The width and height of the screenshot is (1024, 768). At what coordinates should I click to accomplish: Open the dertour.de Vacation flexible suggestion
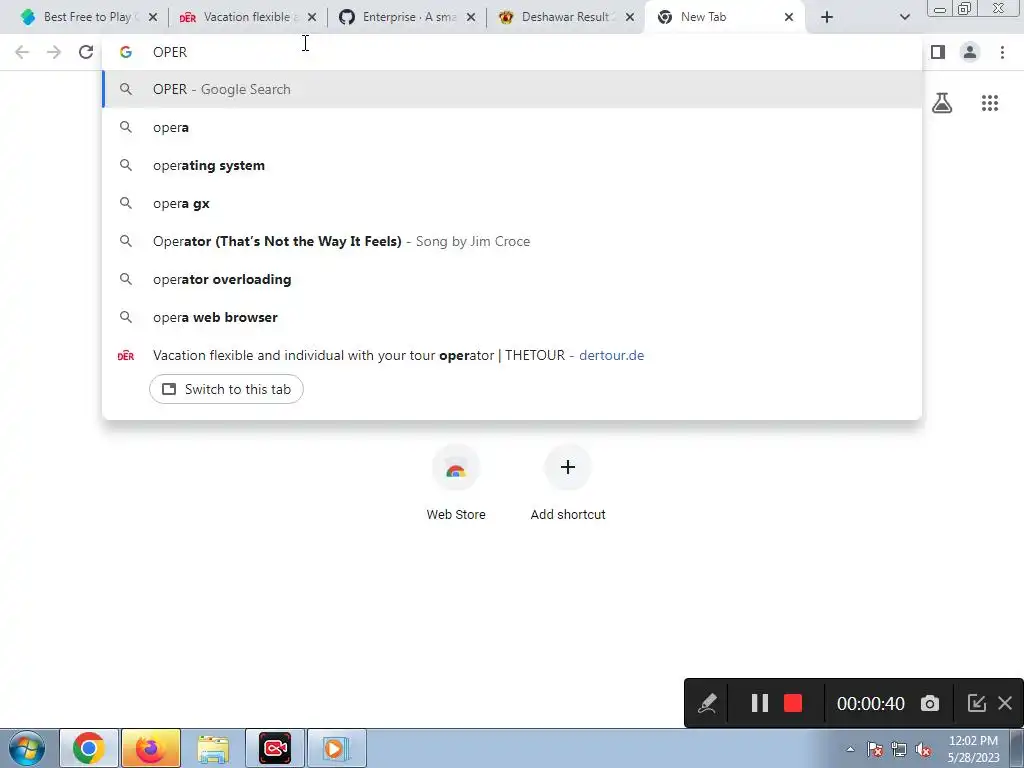click(x=512, y=355)
